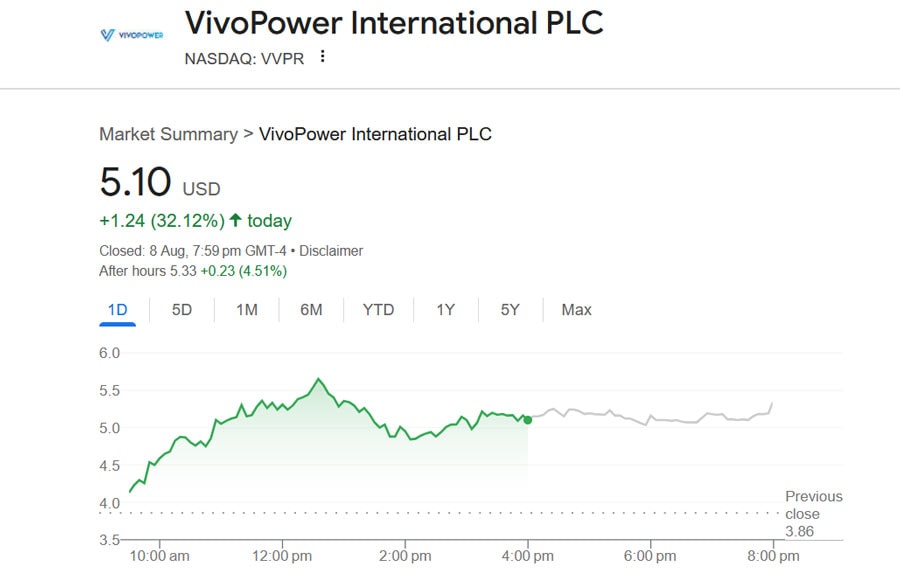900x577 pixels.
Task: Select the green price marker on the chart
Action: pyautogui.click(x=526, y=420)
